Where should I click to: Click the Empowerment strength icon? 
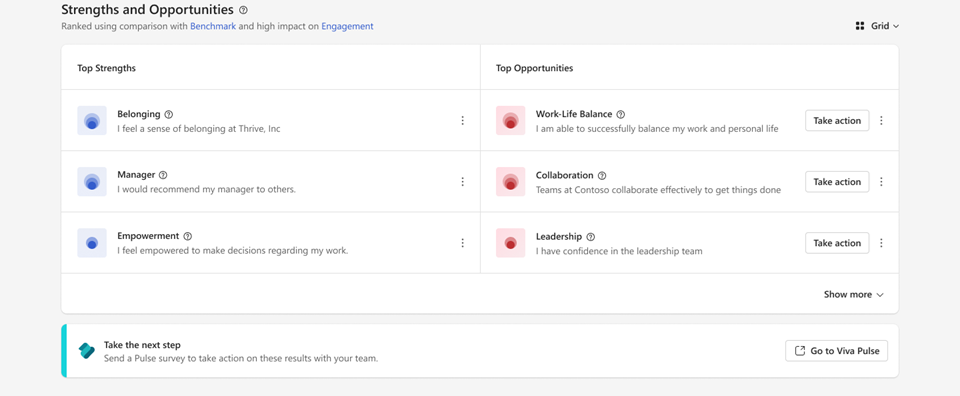point(92,243)
